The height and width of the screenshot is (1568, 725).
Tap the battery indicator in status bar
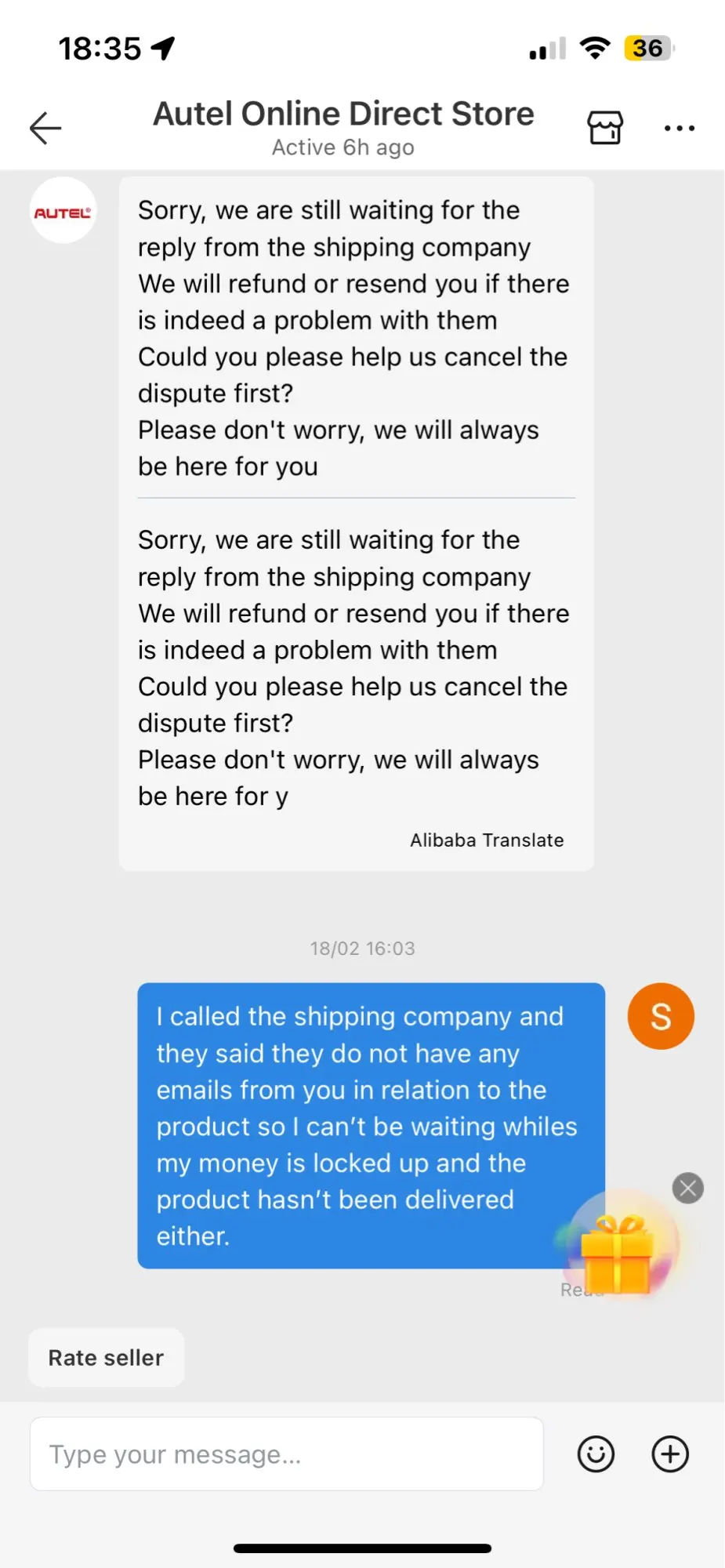click(648, 49)
